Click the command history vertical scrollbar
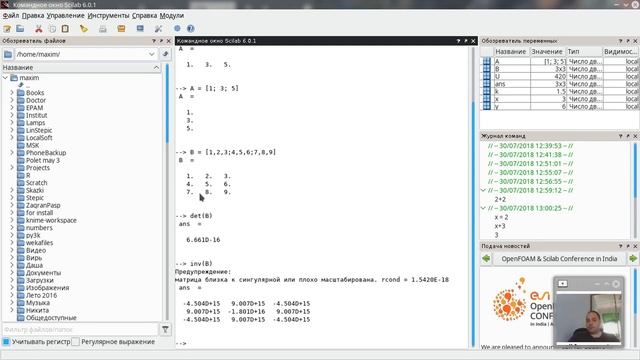The image size is (640, 360). point(635,190)
